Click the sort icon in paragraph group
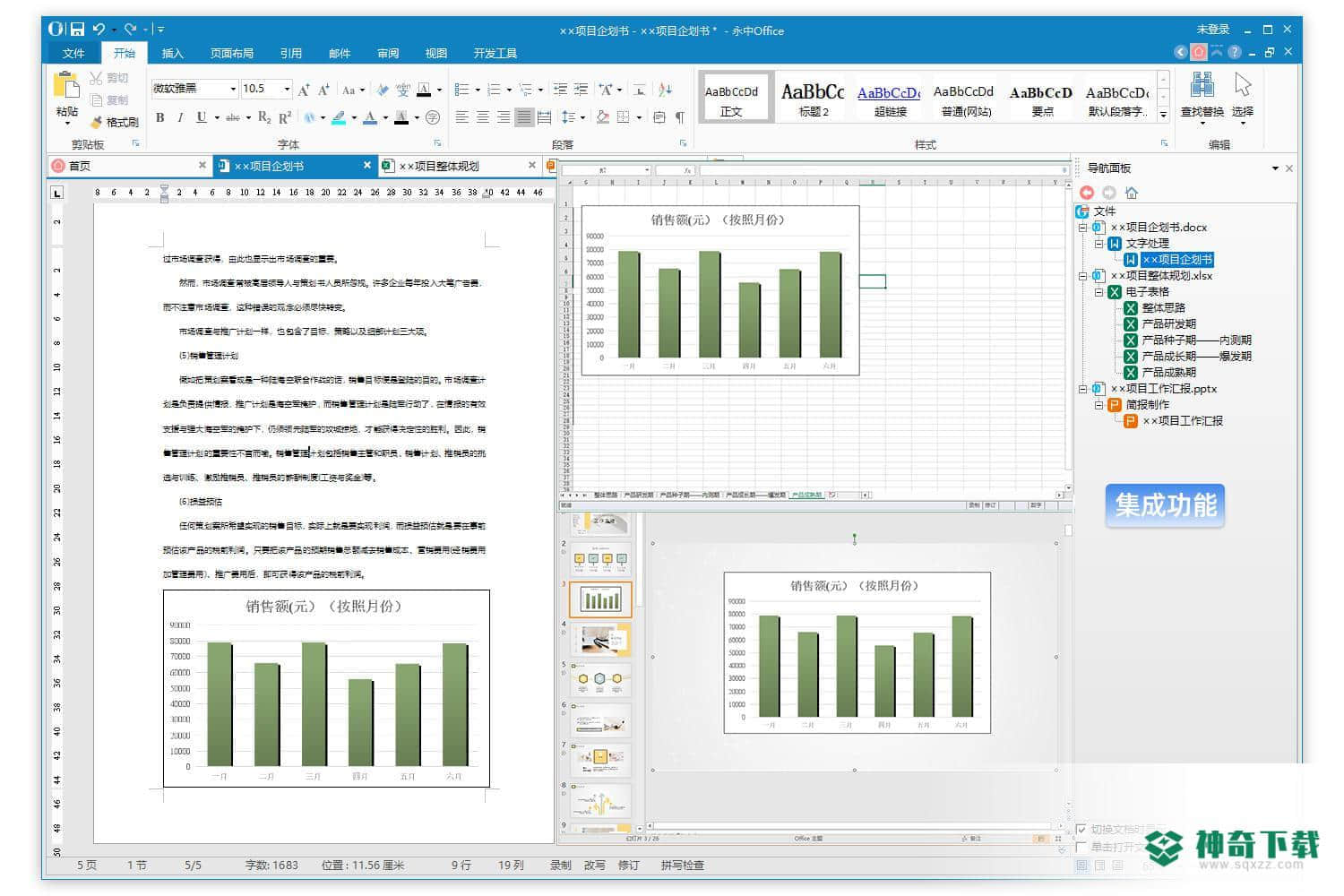1344x896 pixels. (x=665, y=90)
